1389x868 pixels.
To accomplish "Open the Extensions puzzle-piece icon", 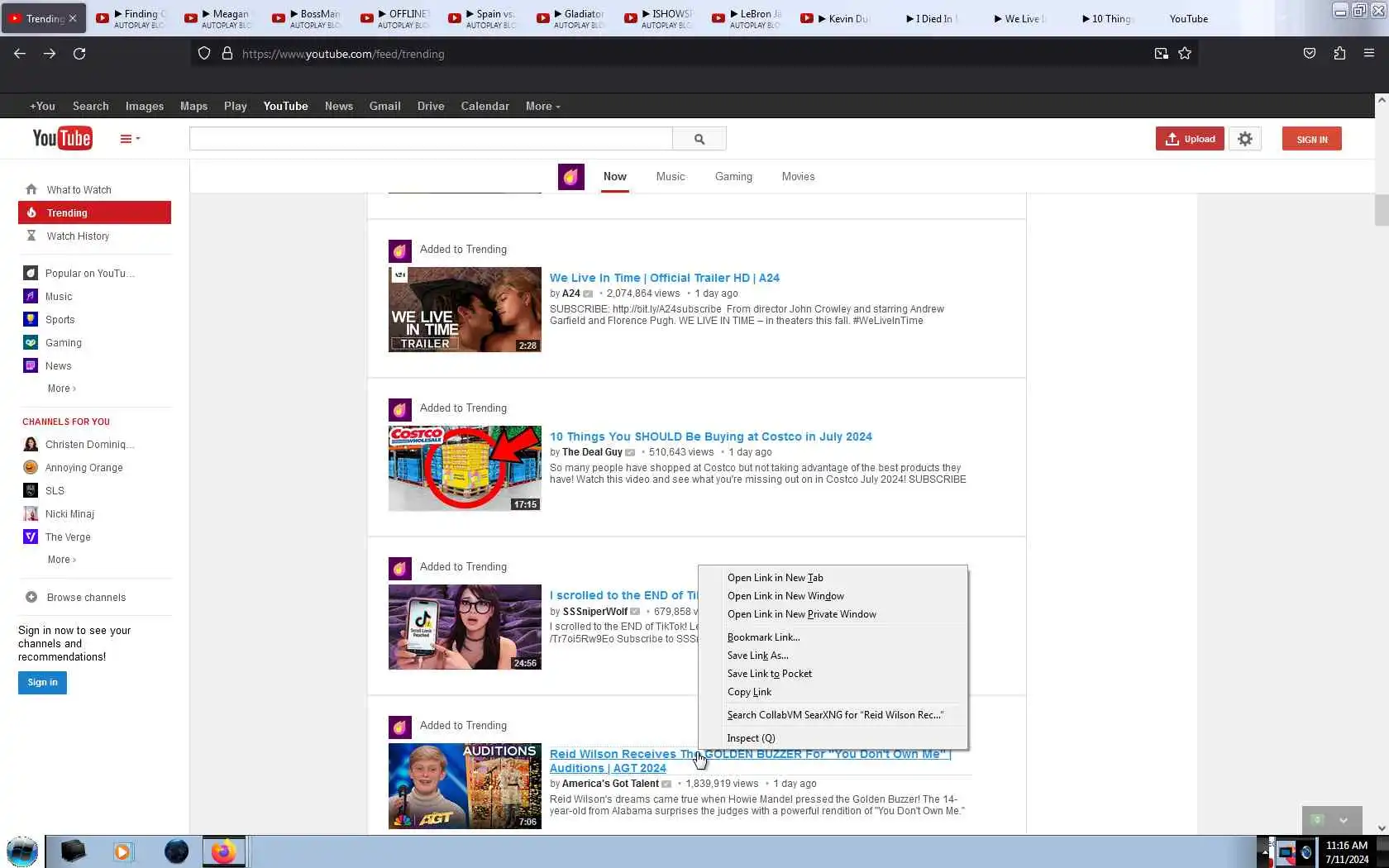I will pos(1339,54).
